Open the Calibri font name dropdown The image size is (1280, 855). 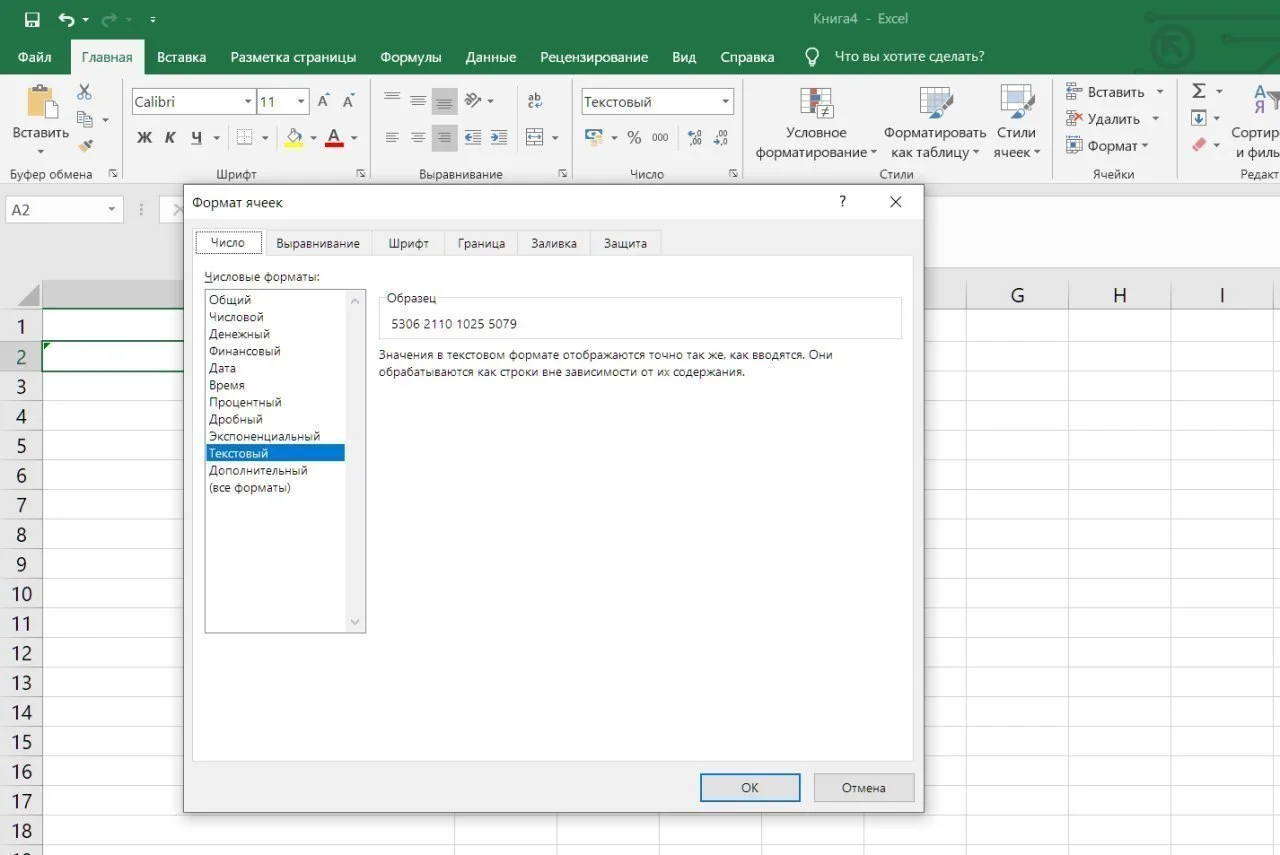[x=248, y=102]
